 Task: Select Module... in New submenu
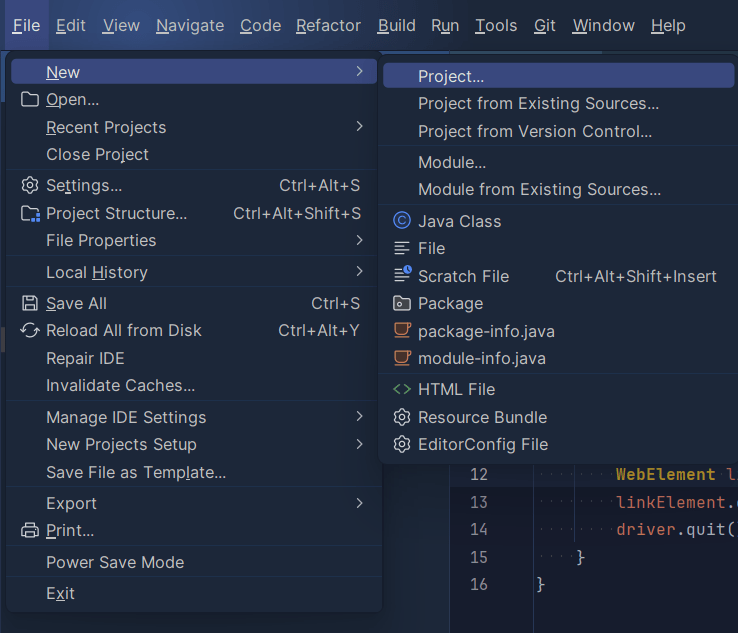point(559,162)
